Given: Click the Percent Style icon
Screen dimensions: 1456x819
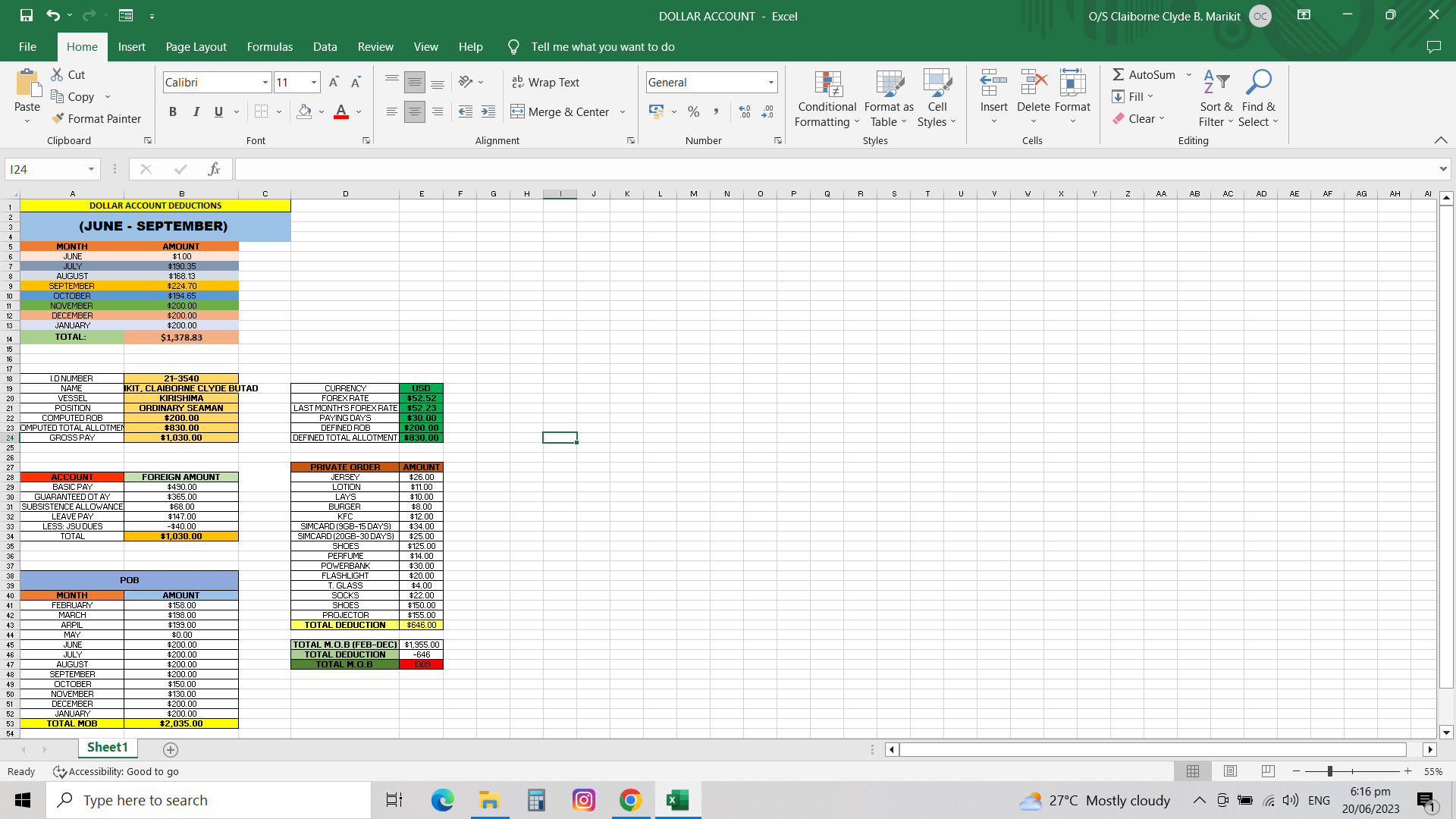Looking at the screenshot, I should [693, 112].
